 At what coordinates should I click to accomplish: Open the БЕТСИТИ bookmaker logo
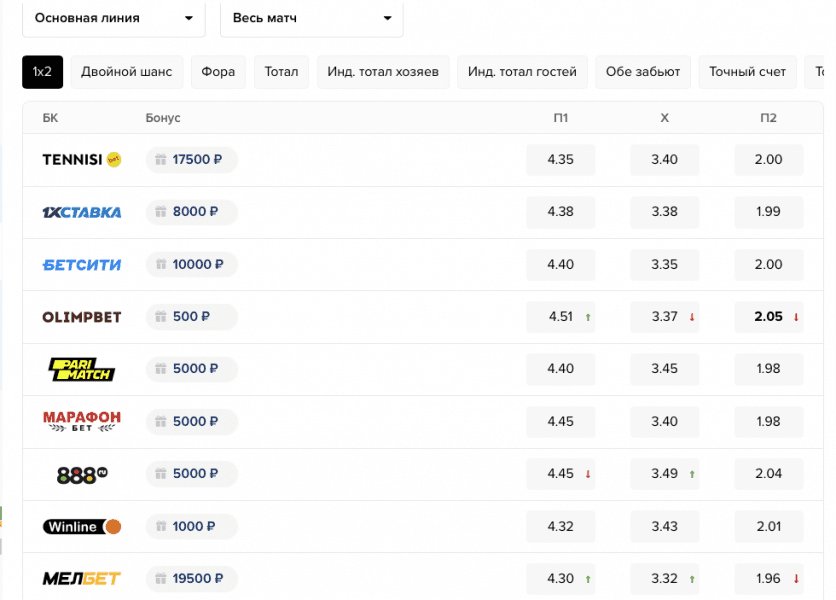pyautogui.click(x=81, y=265)
